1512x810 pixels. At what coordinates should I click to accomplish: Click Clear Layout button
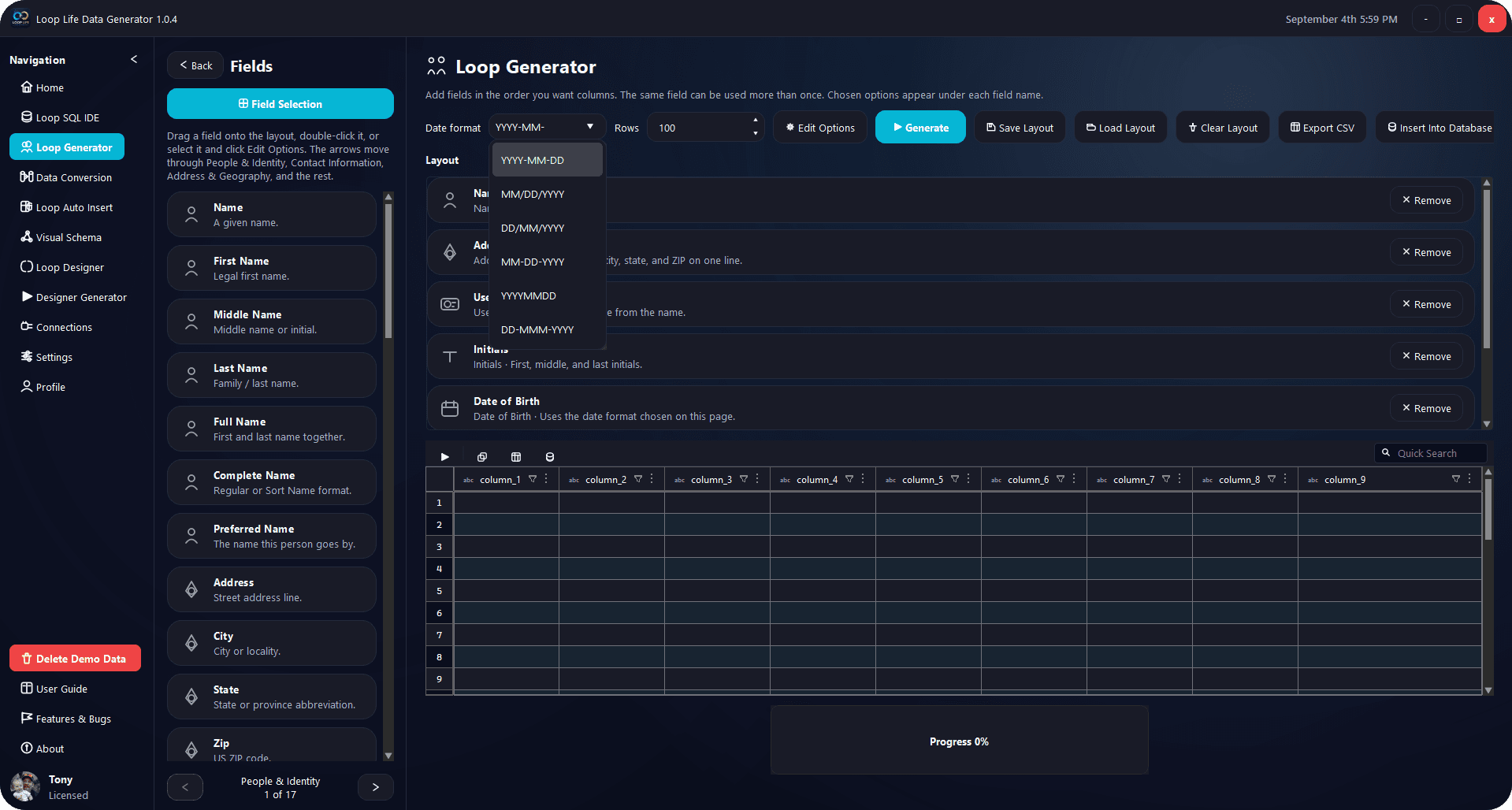[1223, 127]
